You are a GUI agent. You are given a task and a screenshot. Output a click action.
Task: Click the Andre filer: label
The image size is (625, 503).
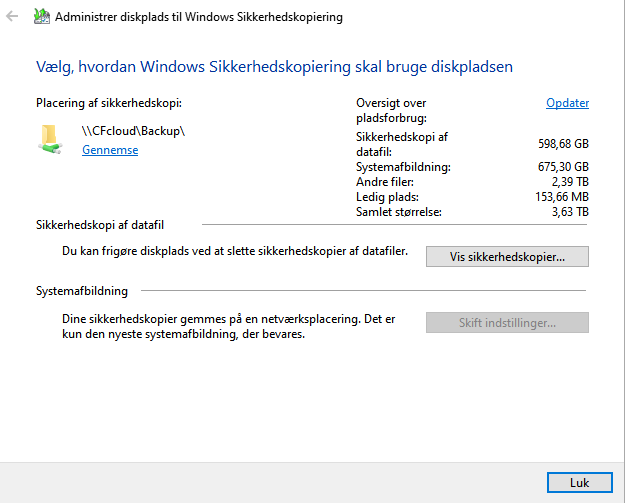[x=385, y=182]
